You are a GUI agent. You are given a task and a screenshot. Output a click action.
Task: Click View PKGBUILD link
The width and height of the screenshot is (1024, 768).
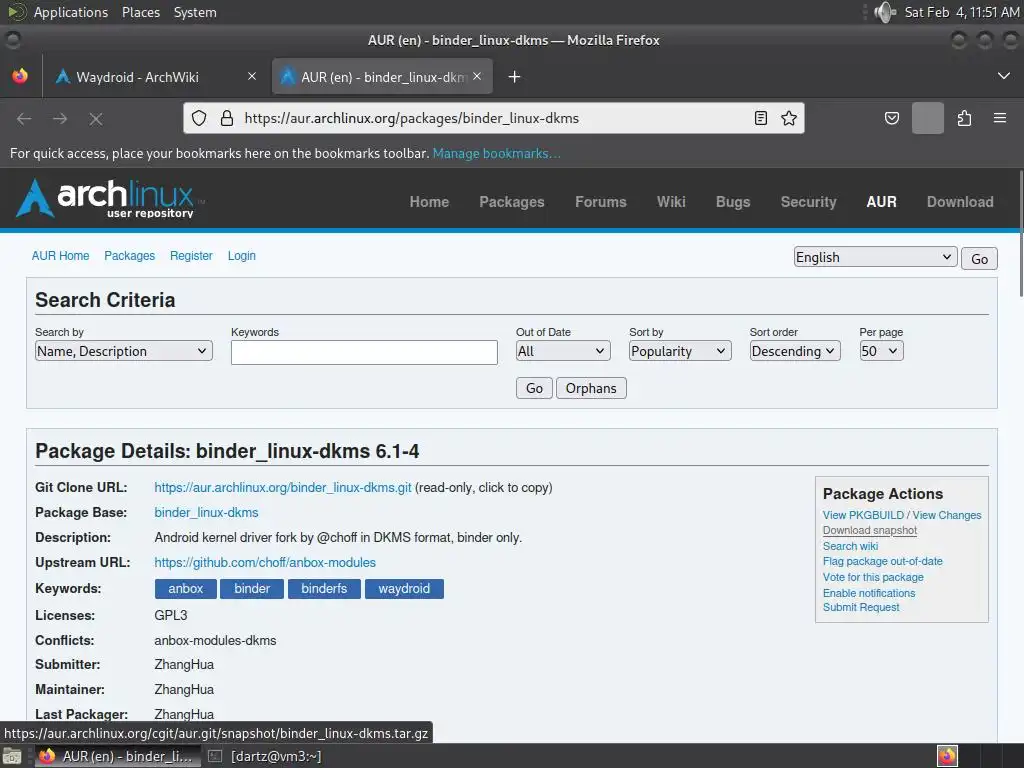pyautogui.click(x=863, y=515)
